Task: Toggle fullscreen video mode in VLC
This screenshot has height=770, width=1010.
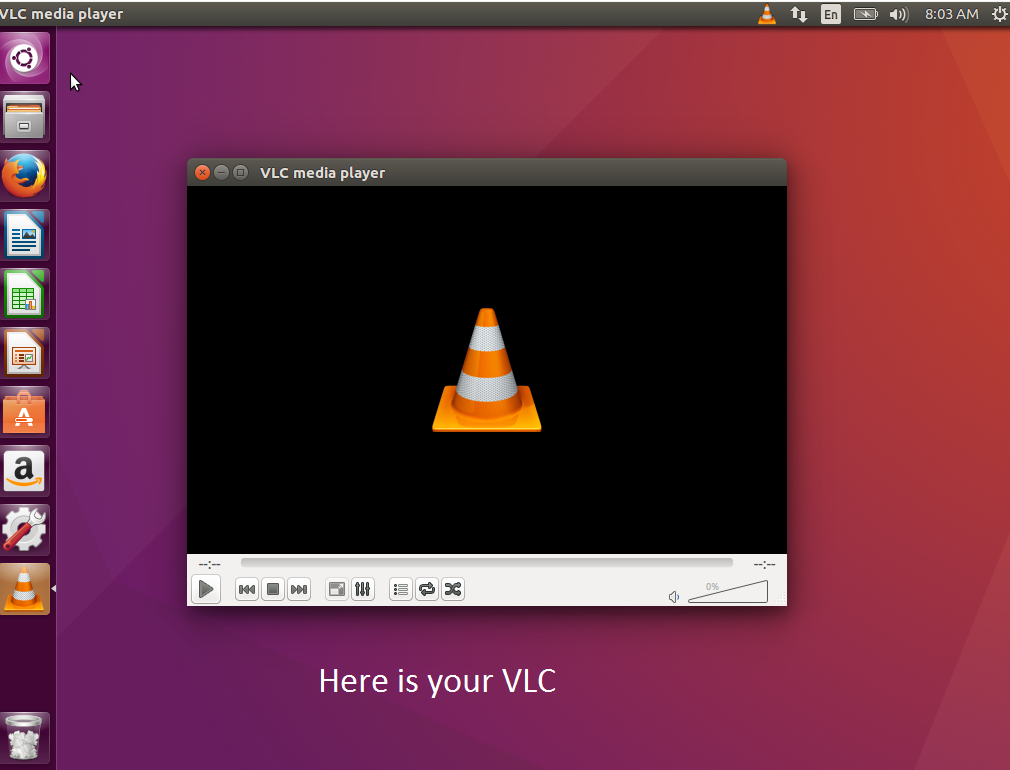Action: [x=337, y=589]
